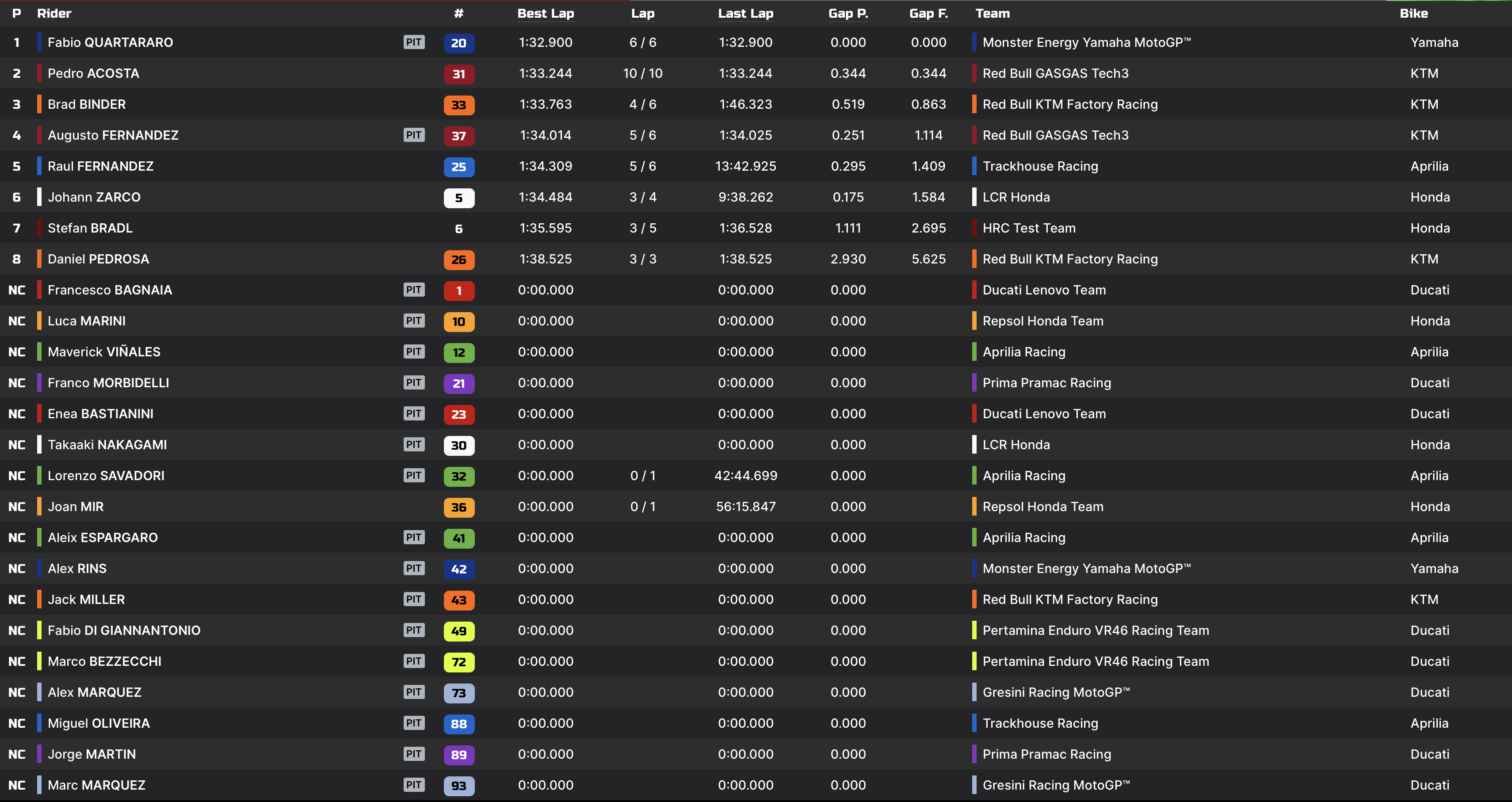
Task: Click Monster Energy Yamaha MotoGP team in first row
Action: tap(1086, 42)
